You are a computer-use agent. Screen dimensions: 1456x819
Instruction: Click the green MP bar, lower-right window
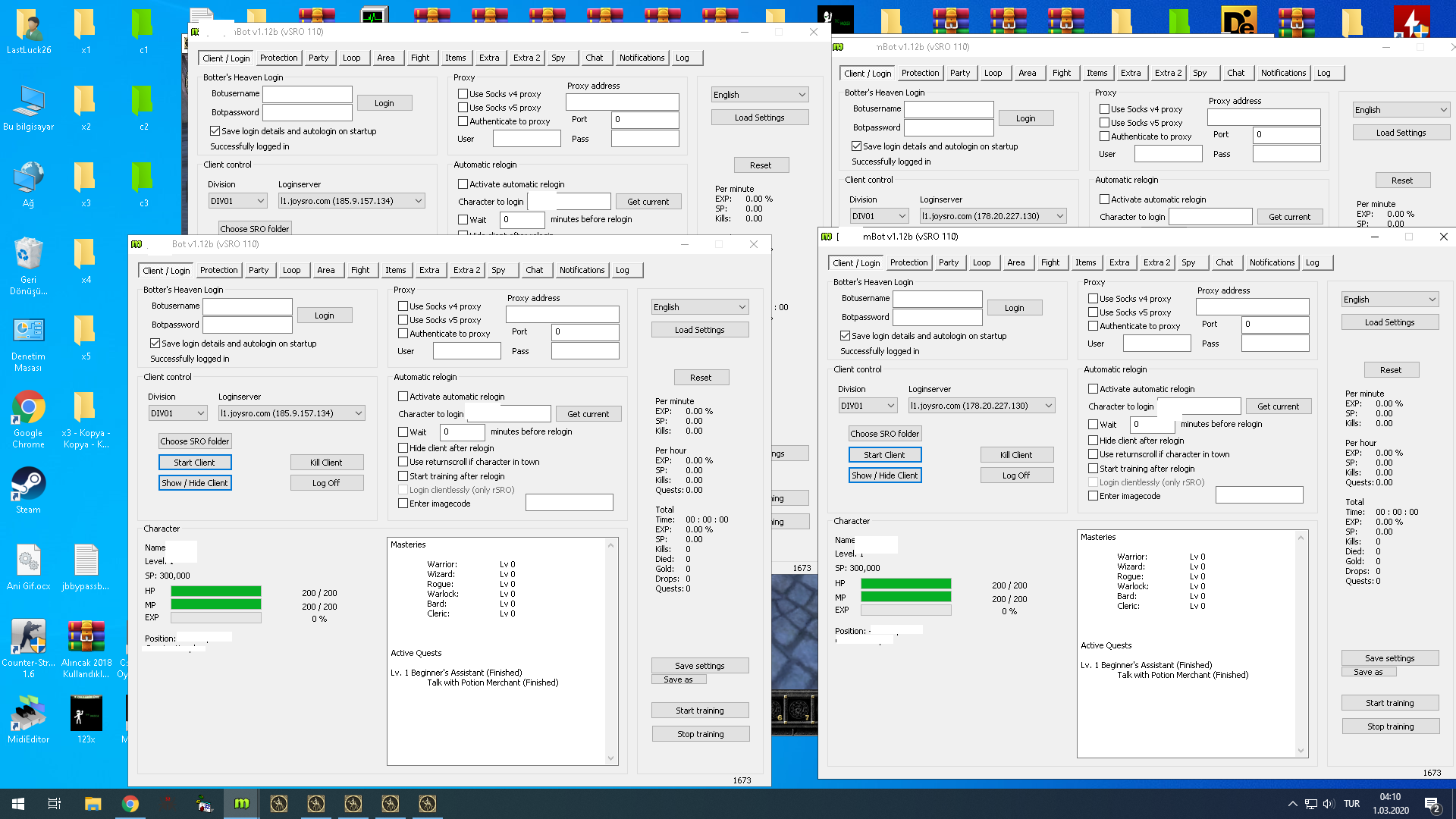[906, 598]
